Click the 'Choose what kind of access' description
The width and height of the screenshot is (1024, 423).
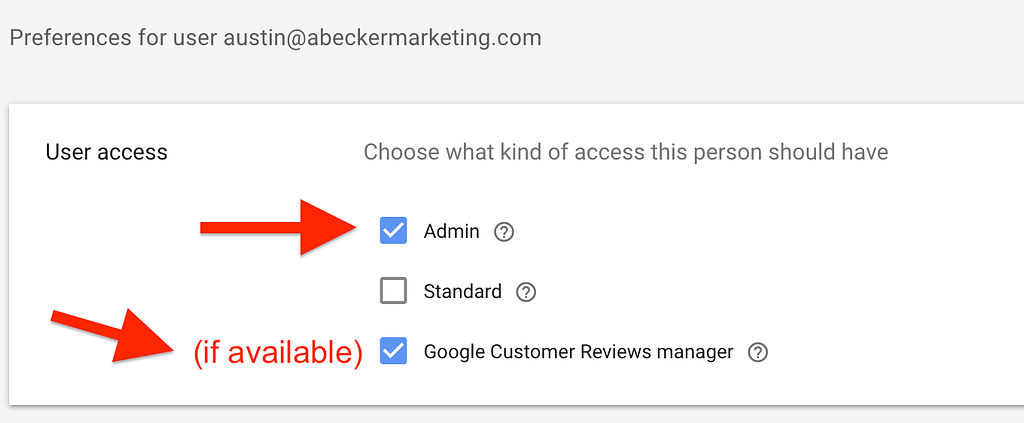click(626, 152)
